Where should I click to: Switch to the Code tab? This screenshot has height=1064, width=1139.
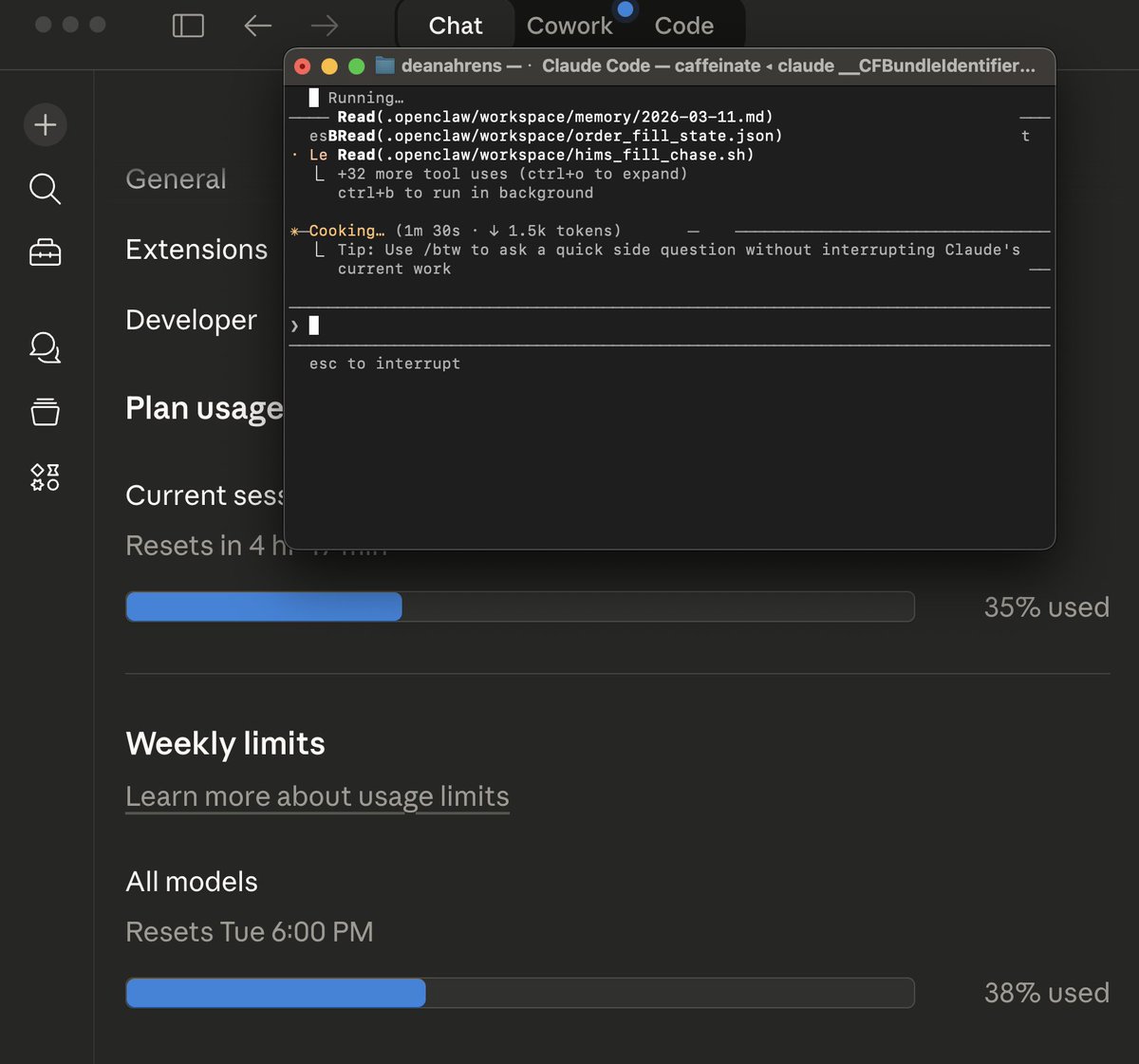click(683, 26)
